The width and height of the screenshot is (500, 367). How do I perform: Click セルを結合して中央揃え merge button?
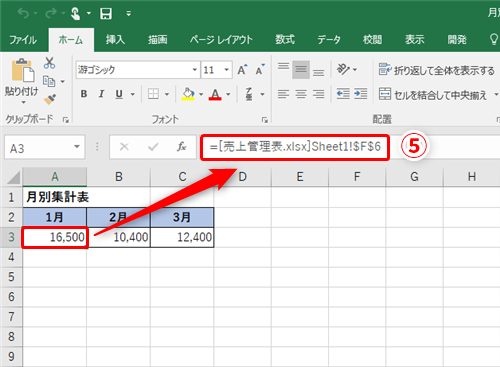pos(433,95)
